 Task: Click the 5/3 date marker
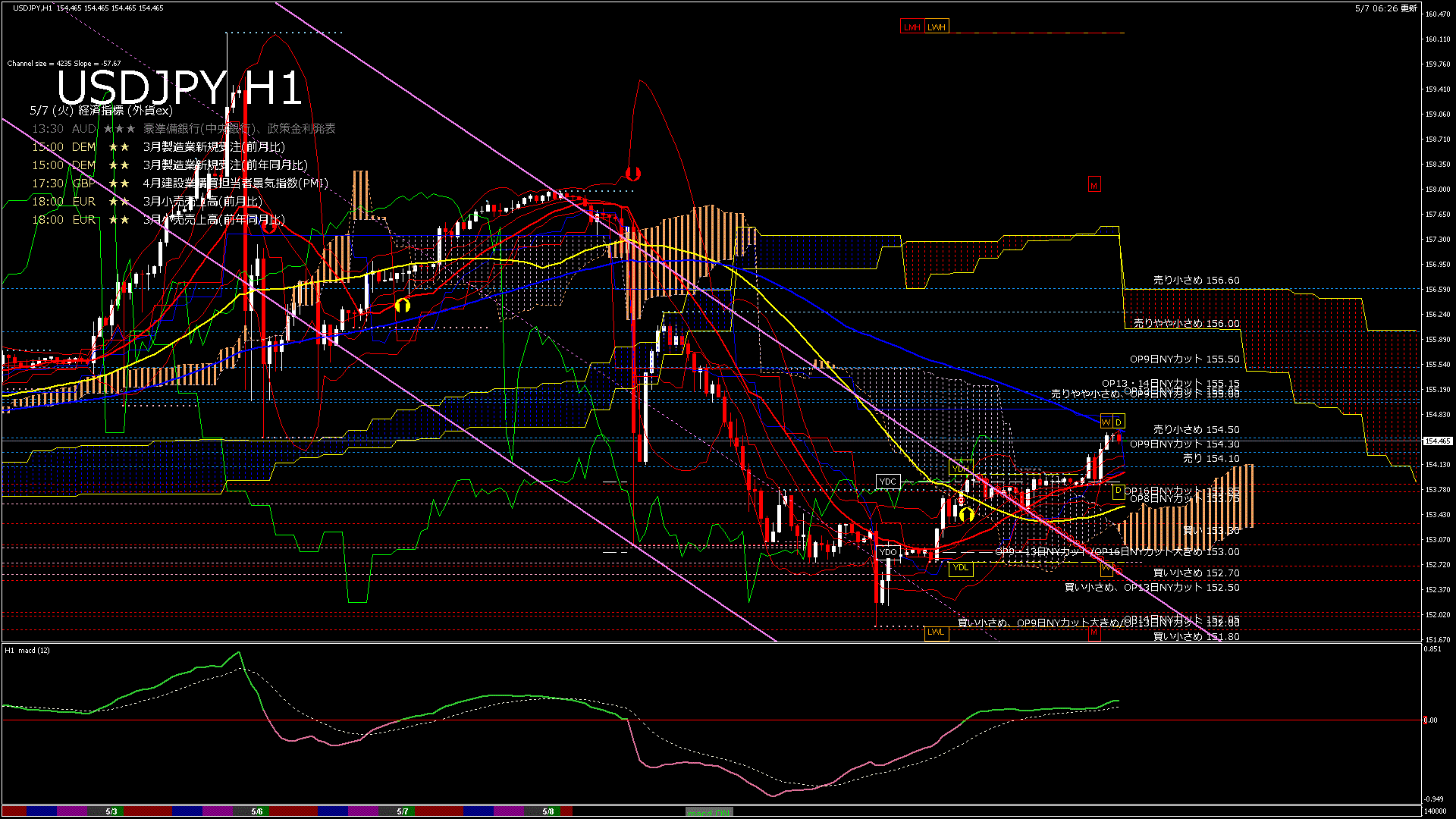coord(111,811)
